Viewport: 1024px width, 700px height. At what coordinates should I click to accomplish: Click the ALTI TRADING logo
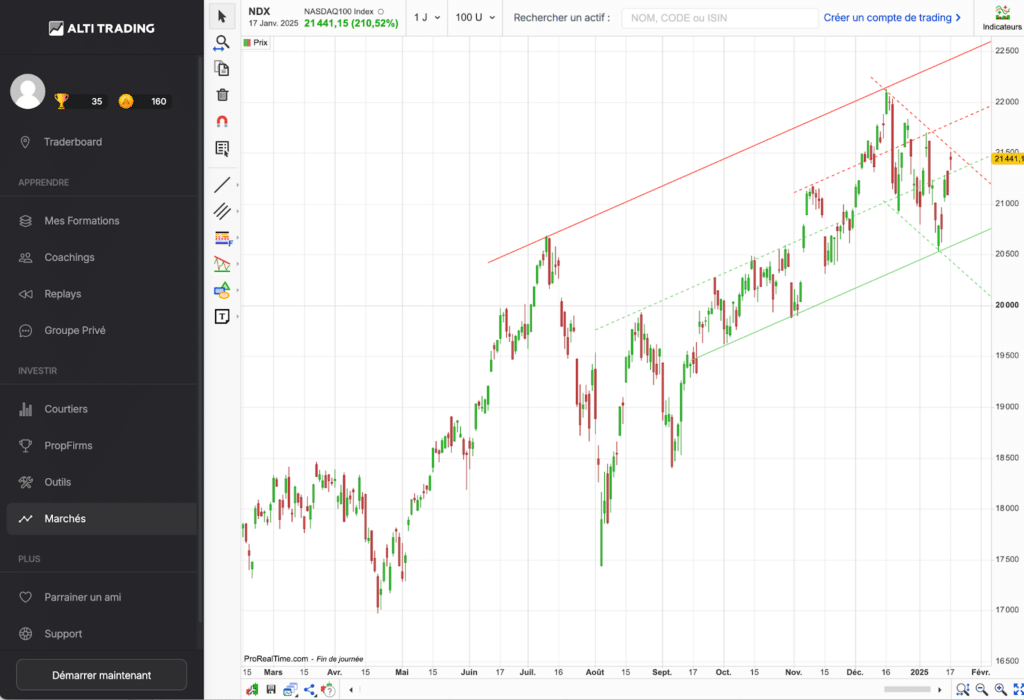(x=102, y=28)
